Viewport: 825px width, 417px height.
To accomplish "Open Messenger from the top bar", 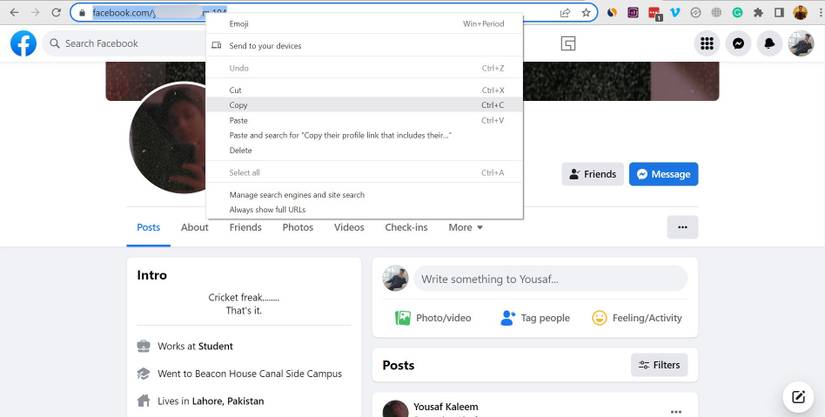I will point(739,44).
